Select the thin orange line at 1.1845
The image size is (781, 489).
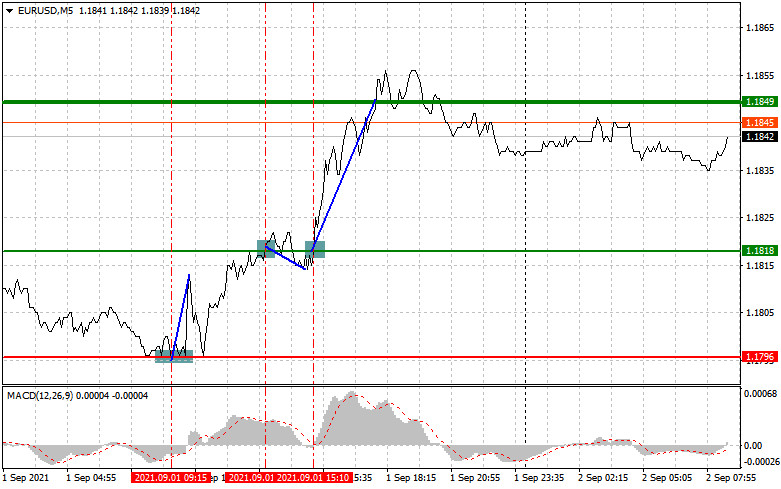(600, 122)
